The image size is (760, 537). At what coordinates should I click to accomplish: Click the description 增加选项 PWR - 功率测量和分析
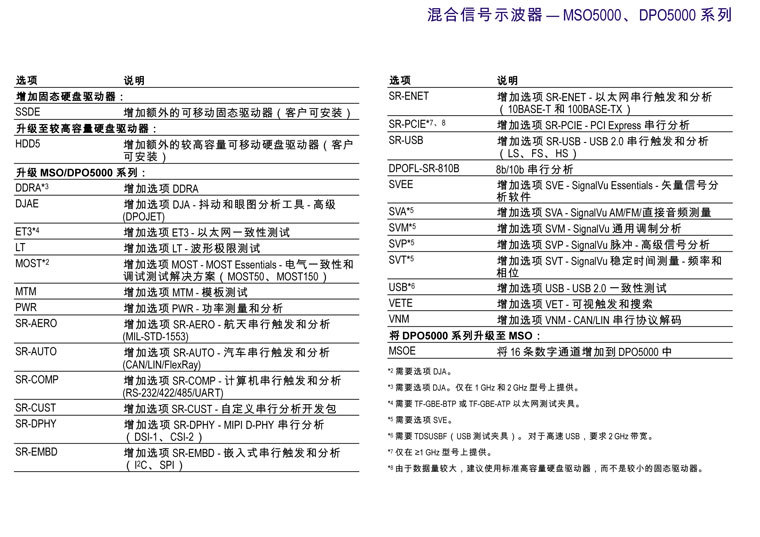pos(203,308)
